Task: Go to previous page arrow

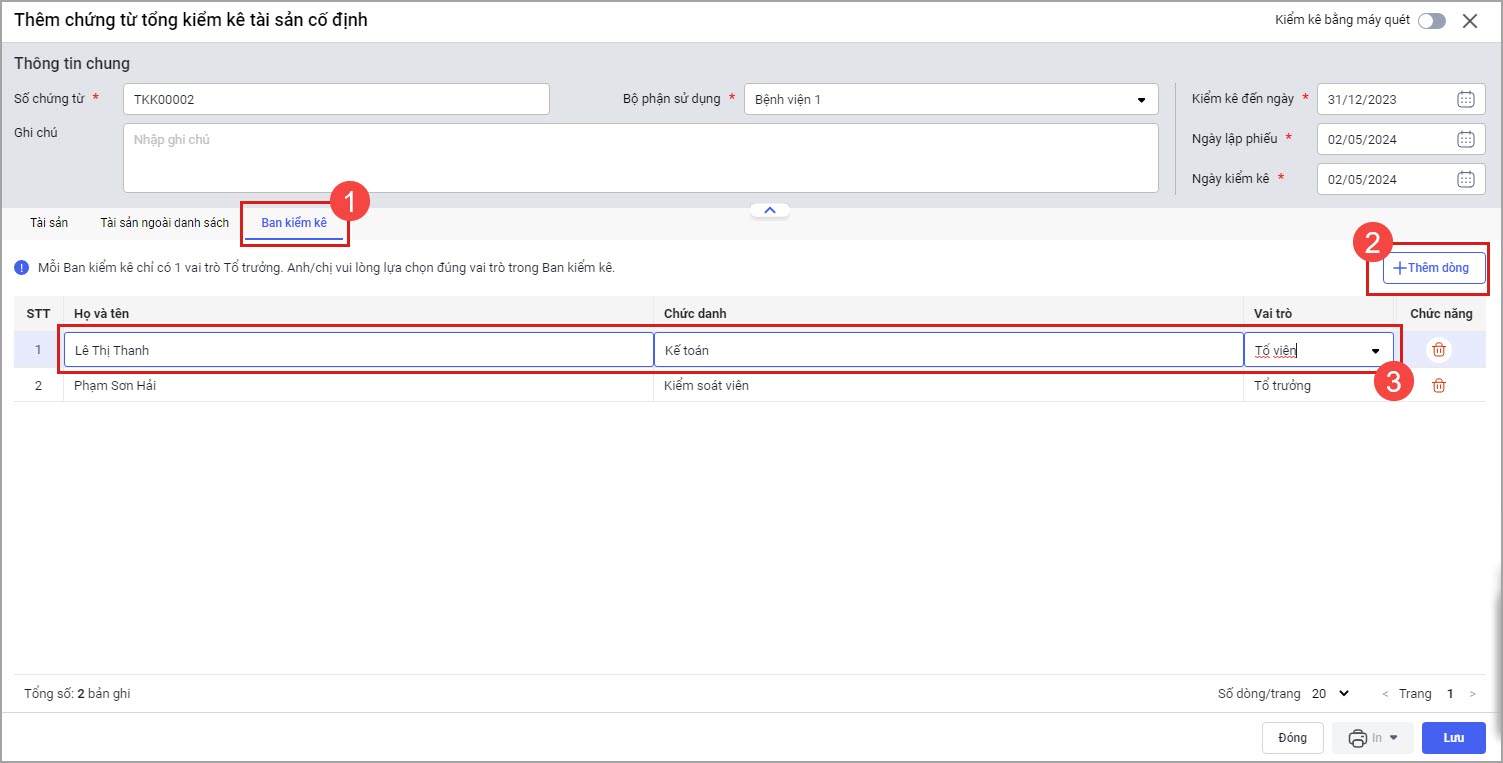Action: [1385, 694]
